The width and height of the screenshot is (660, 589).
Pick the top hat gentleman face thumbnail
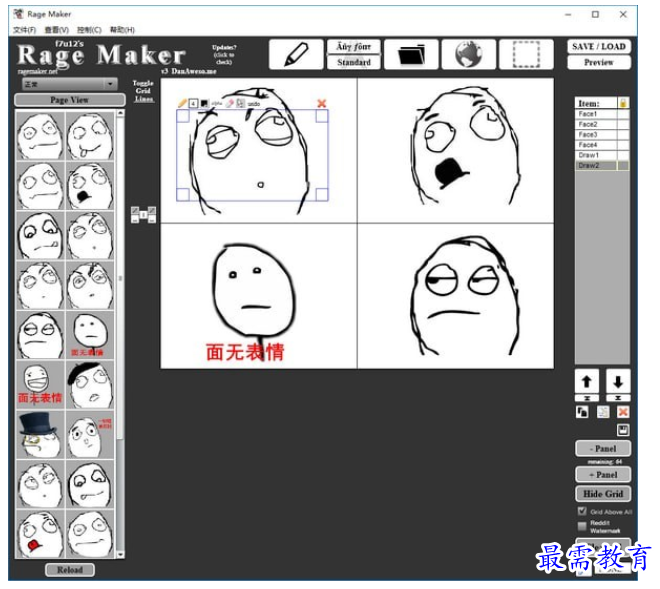[40, 435]
